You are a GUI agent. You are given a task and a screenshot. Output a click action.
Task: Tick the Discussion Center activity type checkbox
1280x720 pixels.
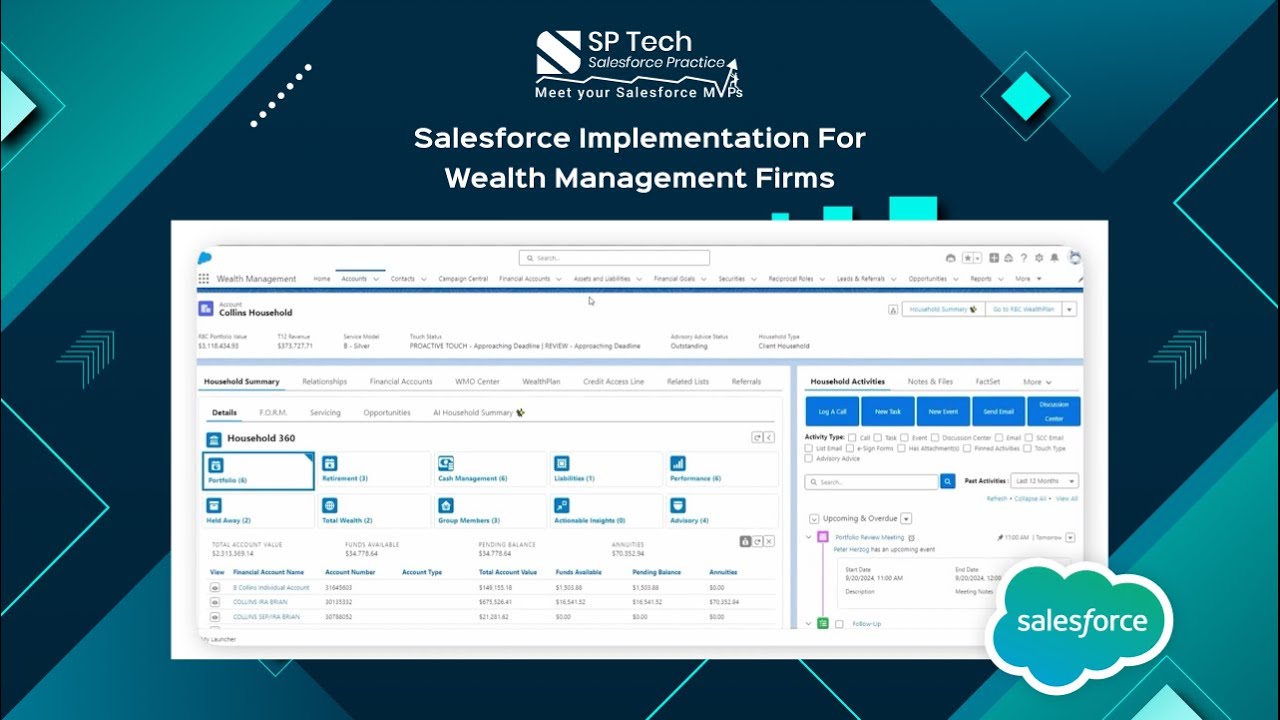pyautogui.click(x=935, y=437)
